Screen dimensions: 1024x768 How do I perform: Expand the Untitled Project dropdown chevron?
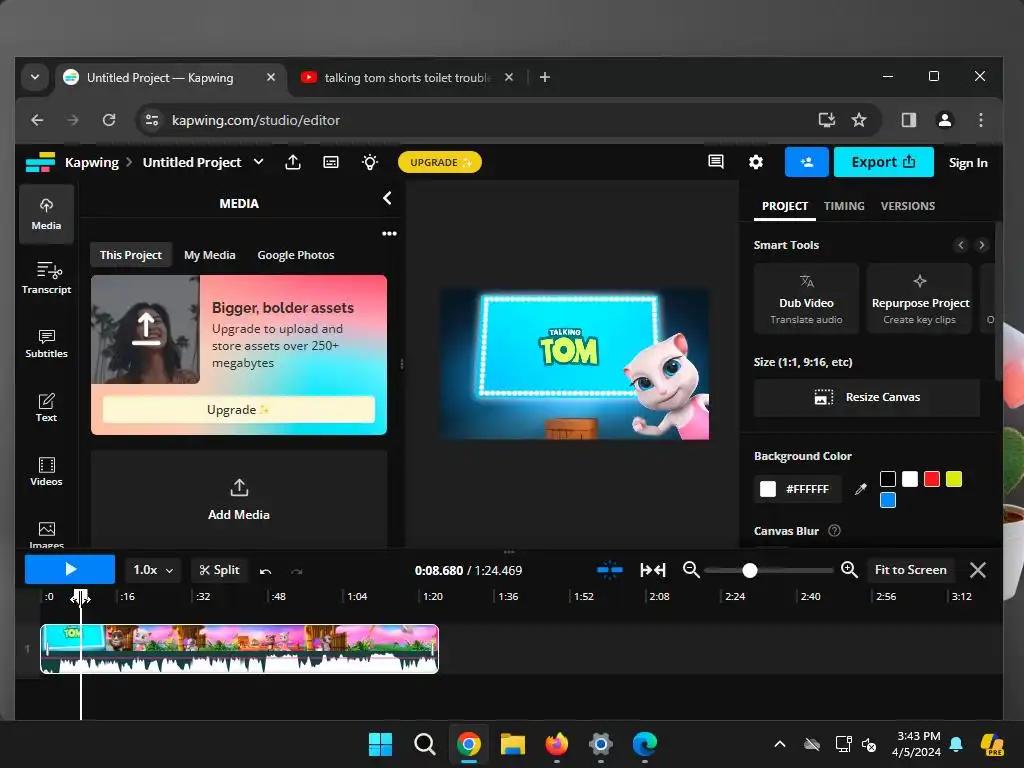coord(259,162)
